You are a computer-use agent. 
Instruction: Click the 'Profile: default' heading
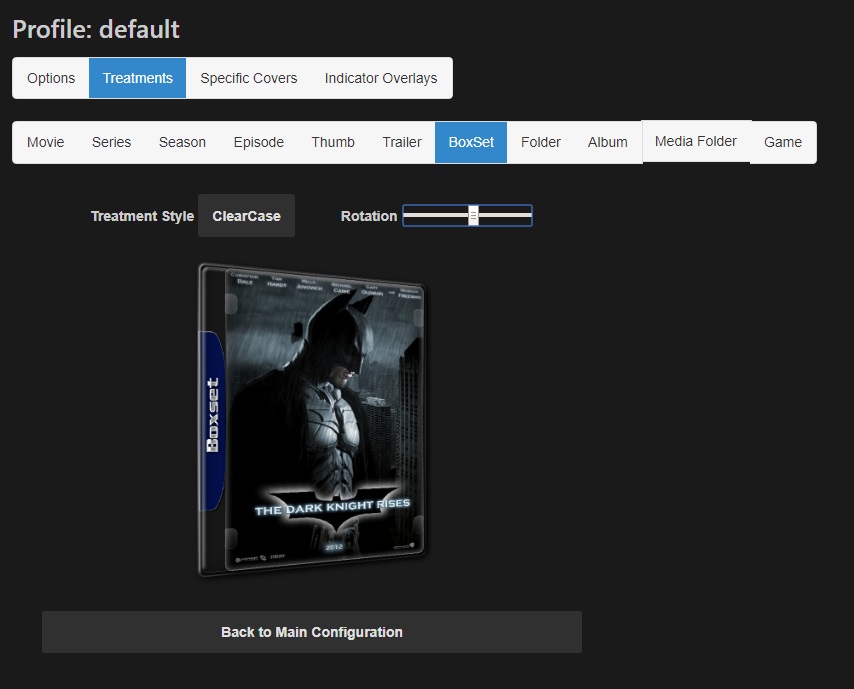(x=96, y=29)
